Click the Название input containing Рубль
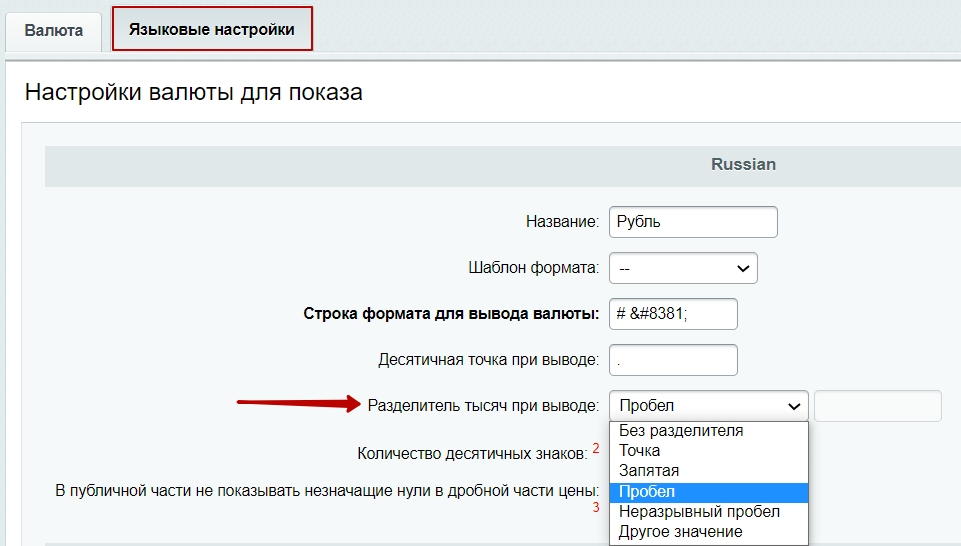The image size is (961, 546). tap(692, 222)
